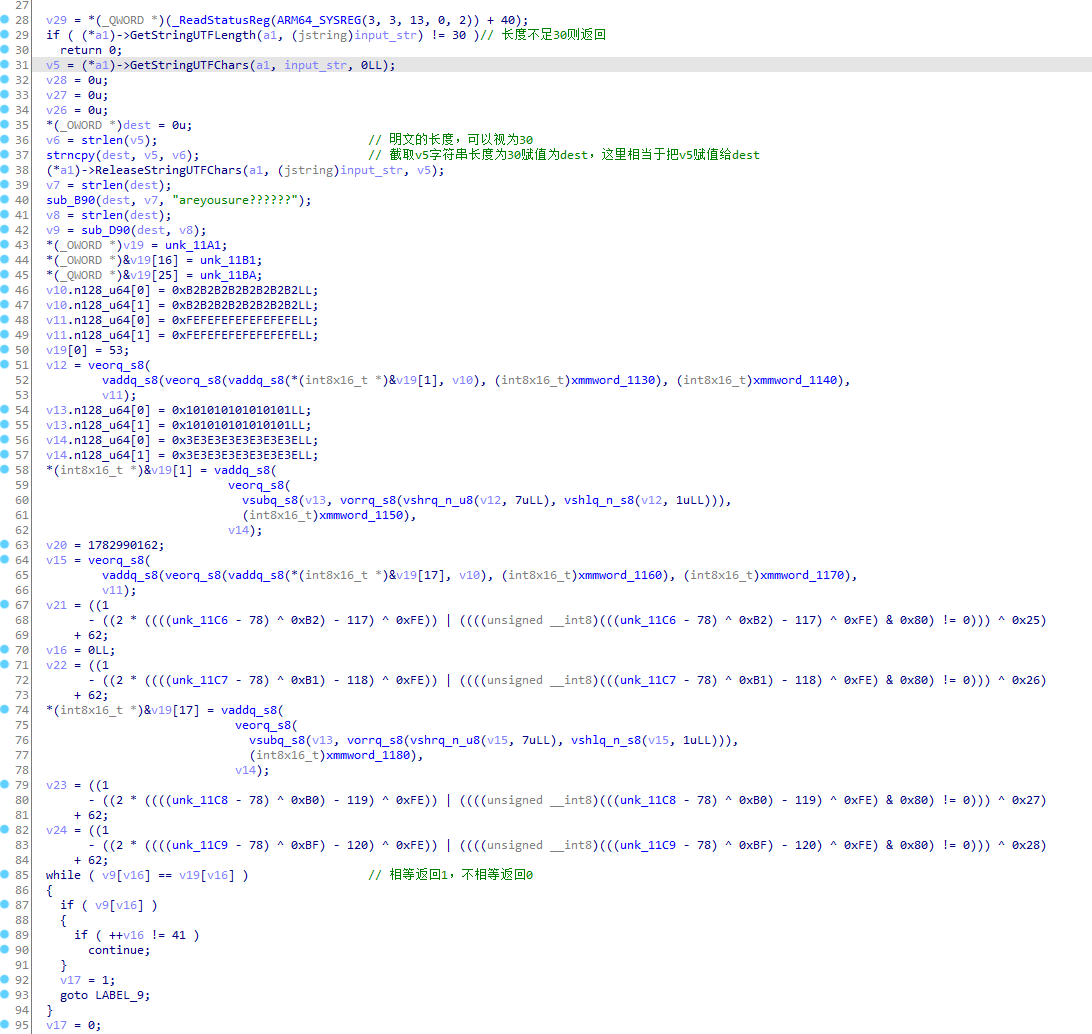This screenshot has width=1092, height=1034.
Task: Click the blue dot on line 85
Action: coord(5,875)
